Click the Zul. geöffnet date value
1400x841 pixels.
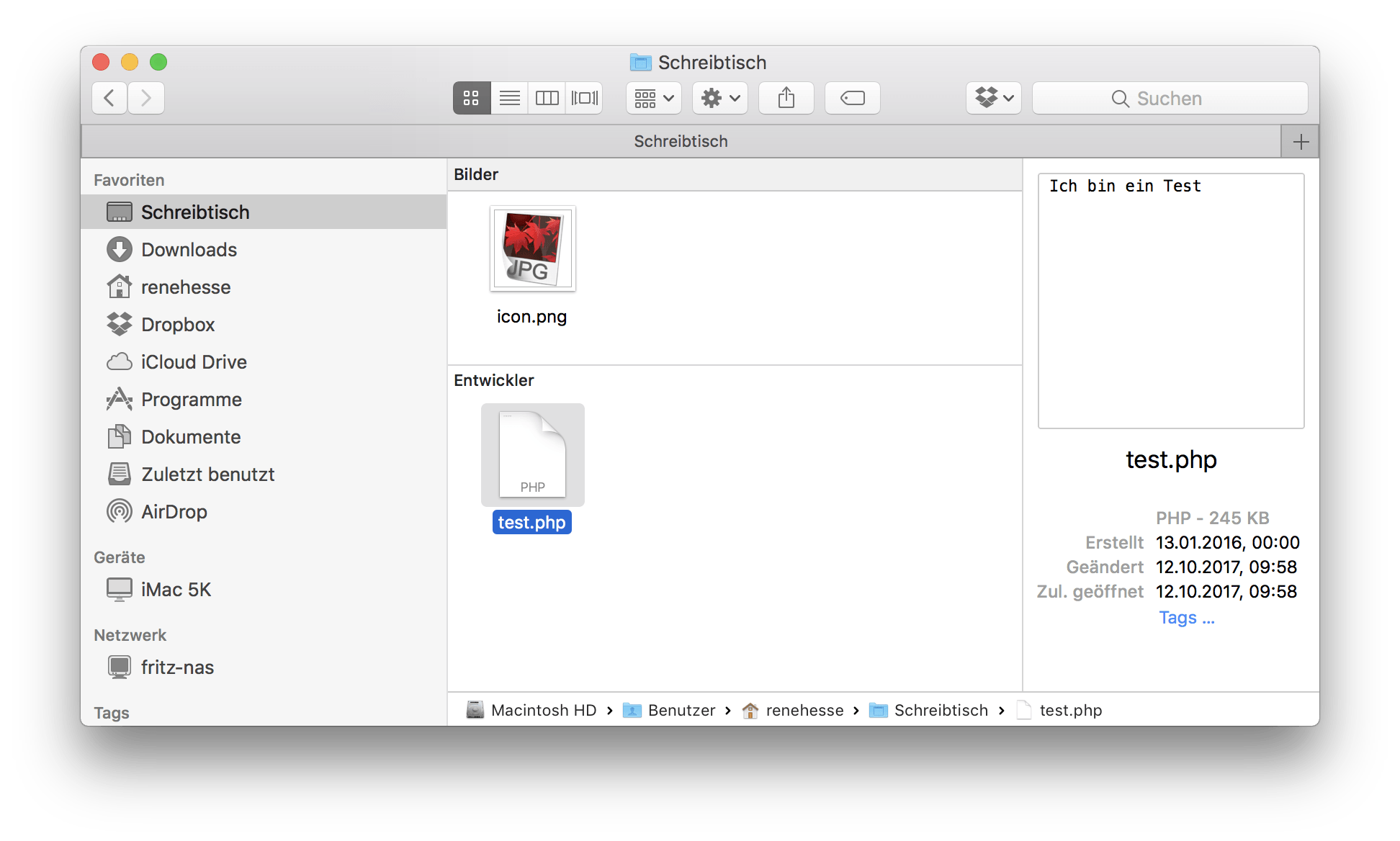click(1226, 591)
